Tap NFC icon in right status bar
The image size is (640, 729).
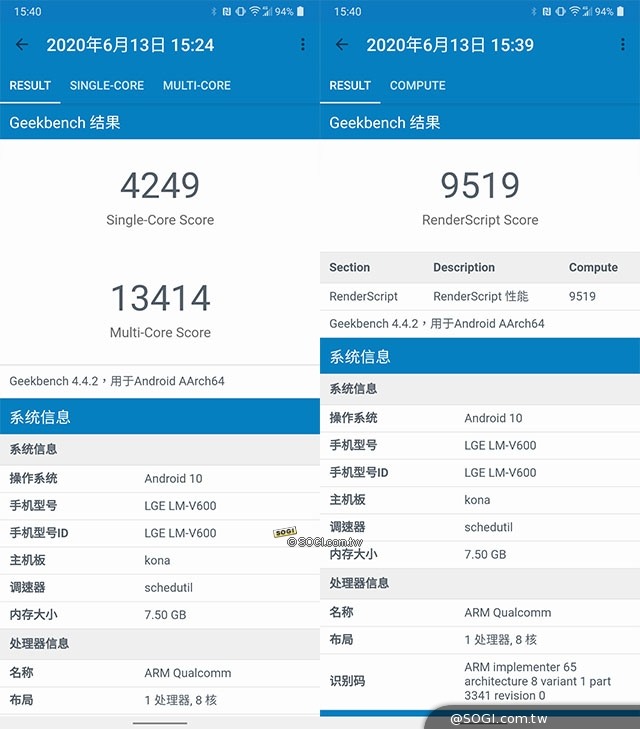pos(547,11)
